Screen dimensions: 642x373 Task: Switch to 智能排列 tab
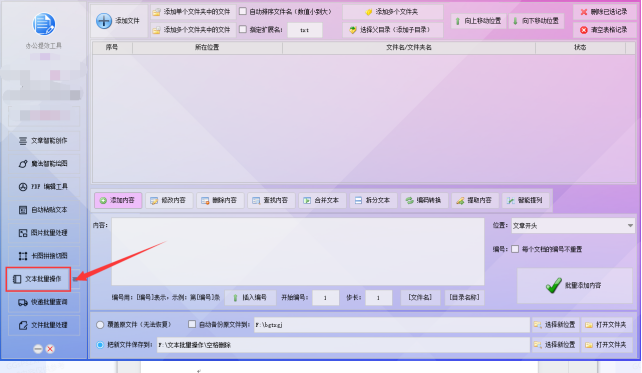click(x=526, y=200)
